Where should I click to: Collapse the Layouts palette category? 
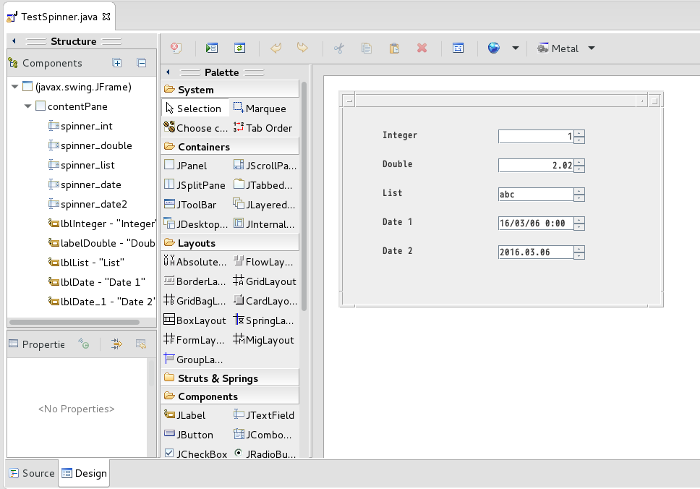click(230, 243)
